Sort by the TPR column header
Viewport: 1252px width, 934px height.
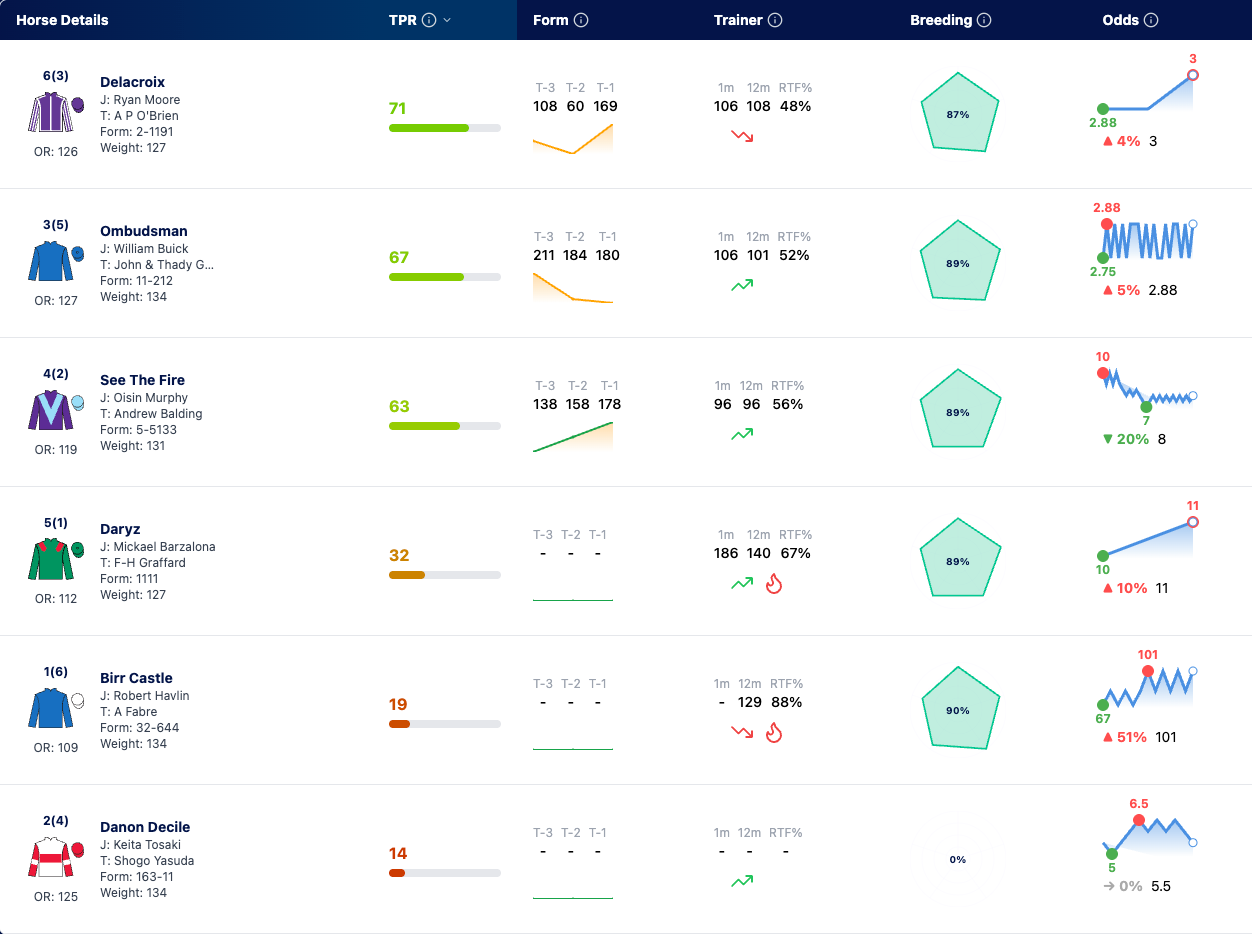tap(404, 20)
